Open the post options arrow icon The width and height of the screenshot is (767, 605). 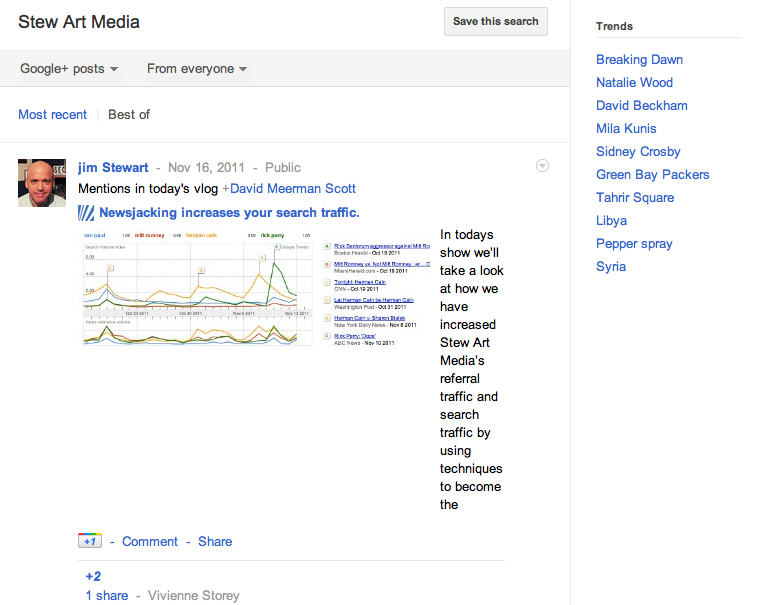tap(542, 166)
